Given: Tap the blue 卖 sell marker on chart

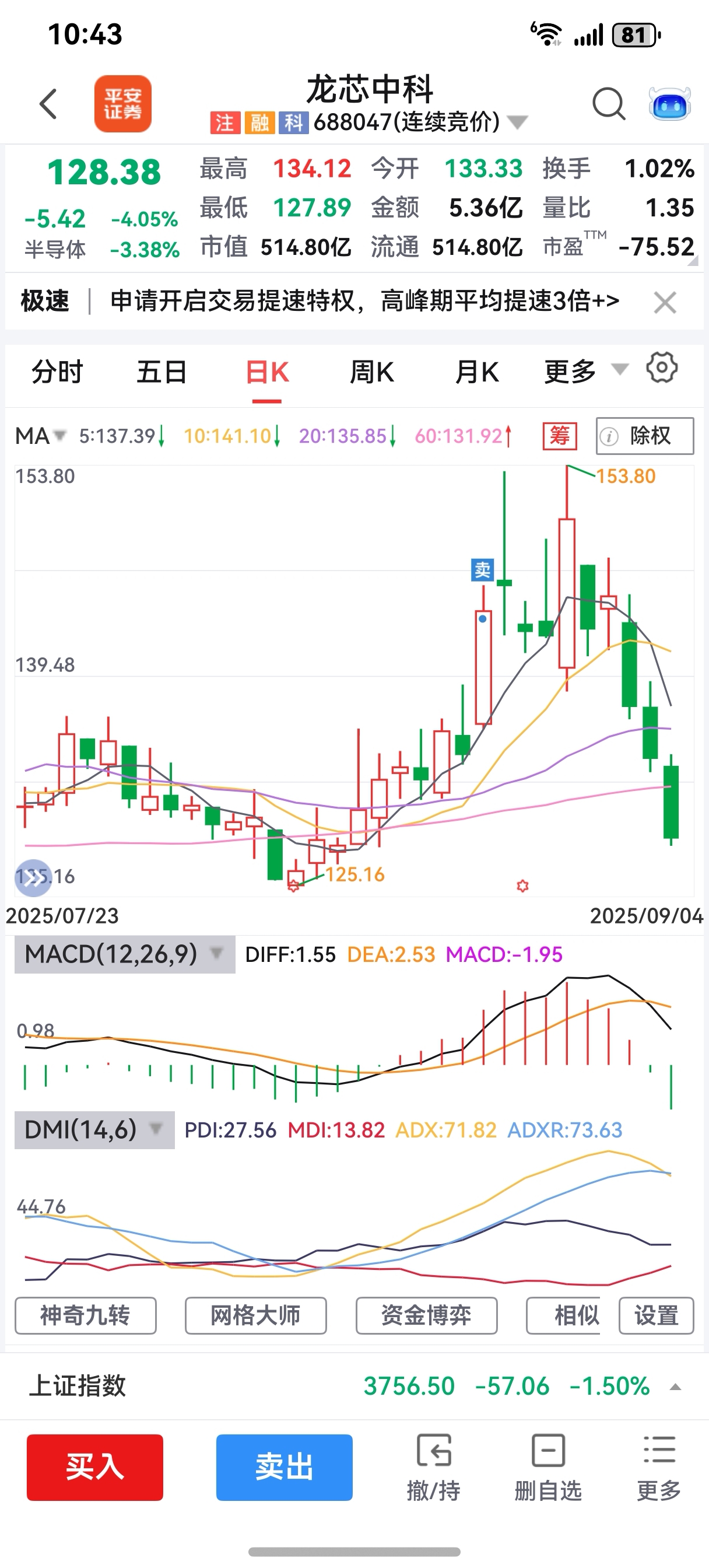Looking at the screenshot, I should tap(483, 570).
